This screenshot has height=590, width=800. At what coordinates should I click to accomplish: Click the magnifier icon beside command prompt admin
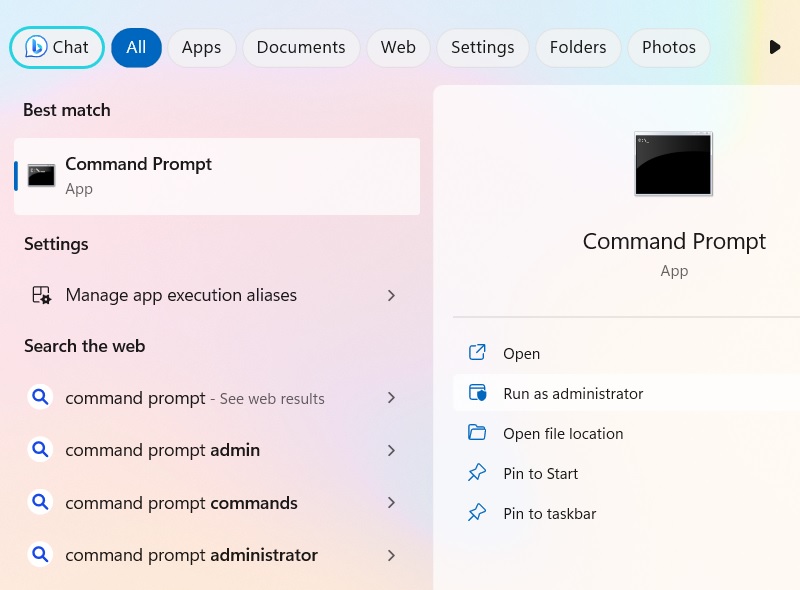coord(40,450)
